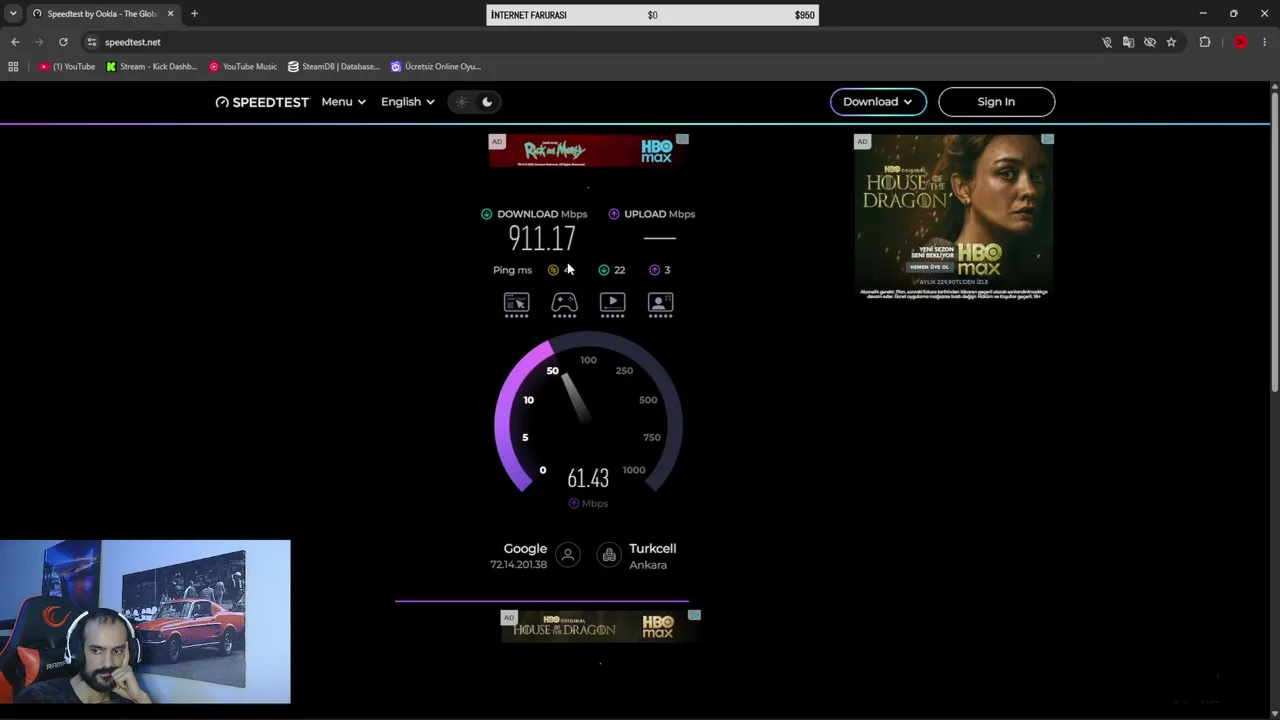1280x720 pixels.
Task: Click the Turkcell provider name
Action: (x=652, y=549)
